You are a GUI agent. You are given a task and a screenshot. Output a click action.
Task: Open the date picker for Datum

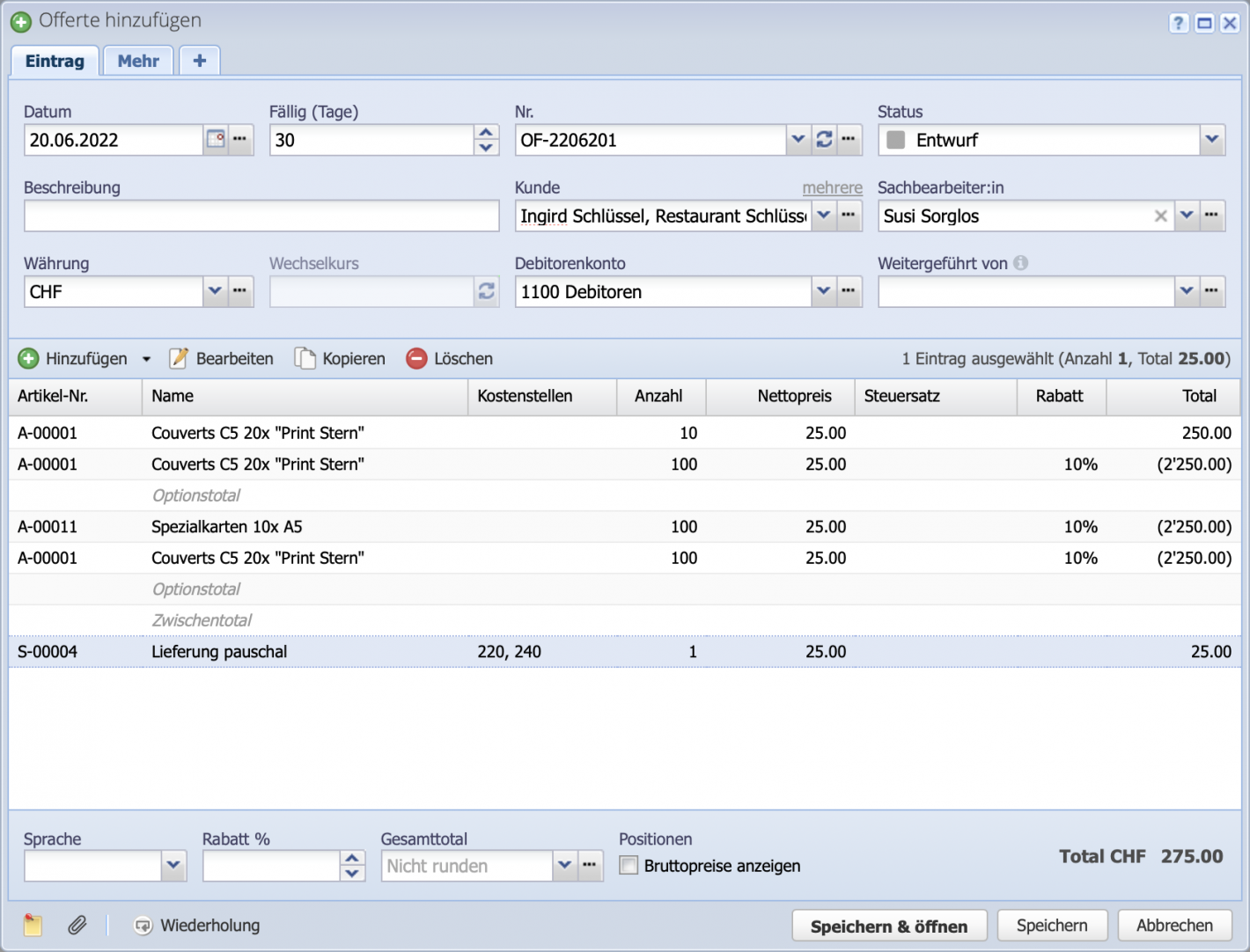click(x=215, y=139)
